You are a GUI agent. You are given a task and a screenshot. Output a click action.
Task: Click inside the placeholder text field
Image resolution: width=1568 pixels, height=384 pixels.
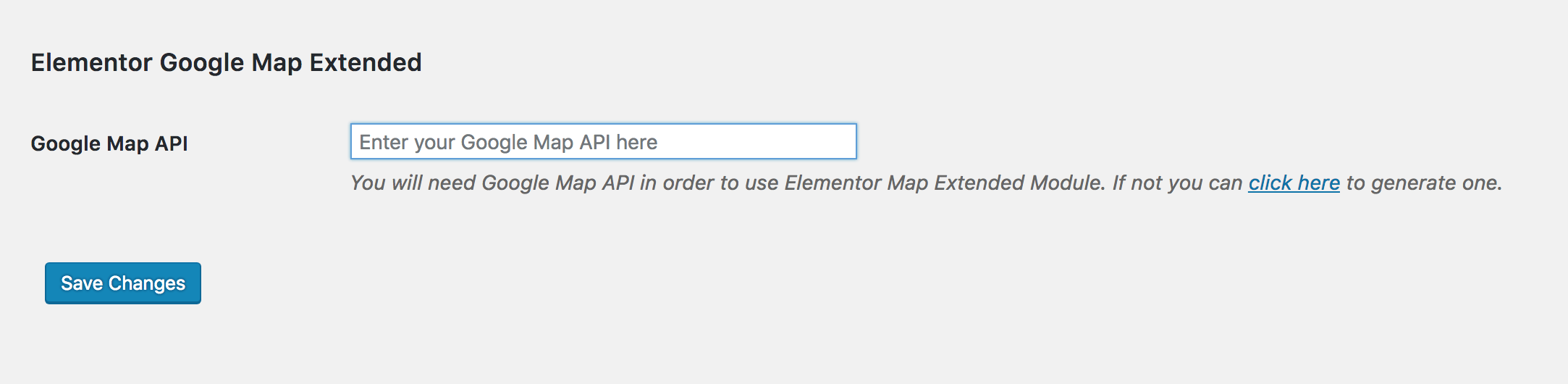tap(603, 142)
